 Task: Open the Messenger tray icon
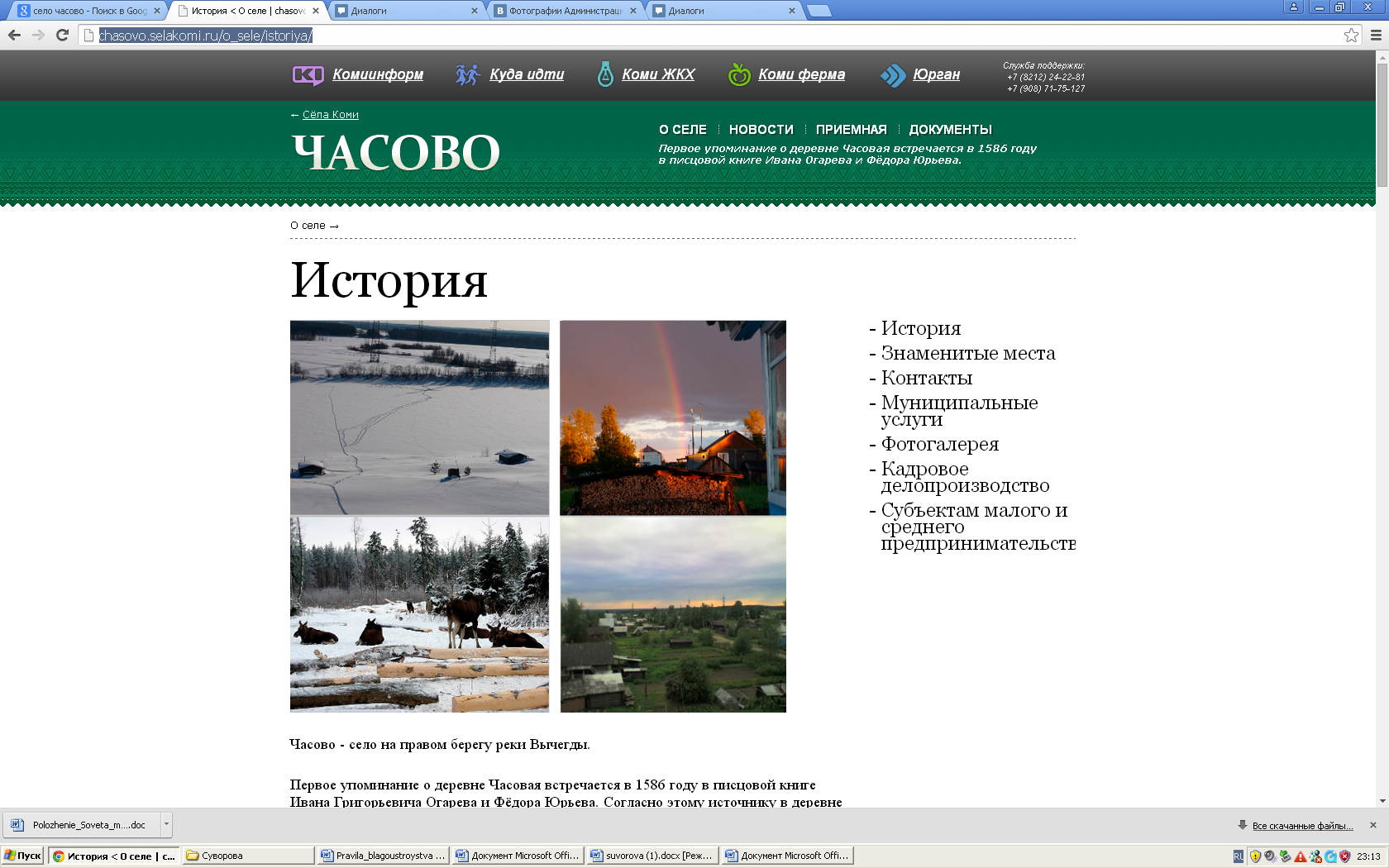click(x=1315, y=856)
